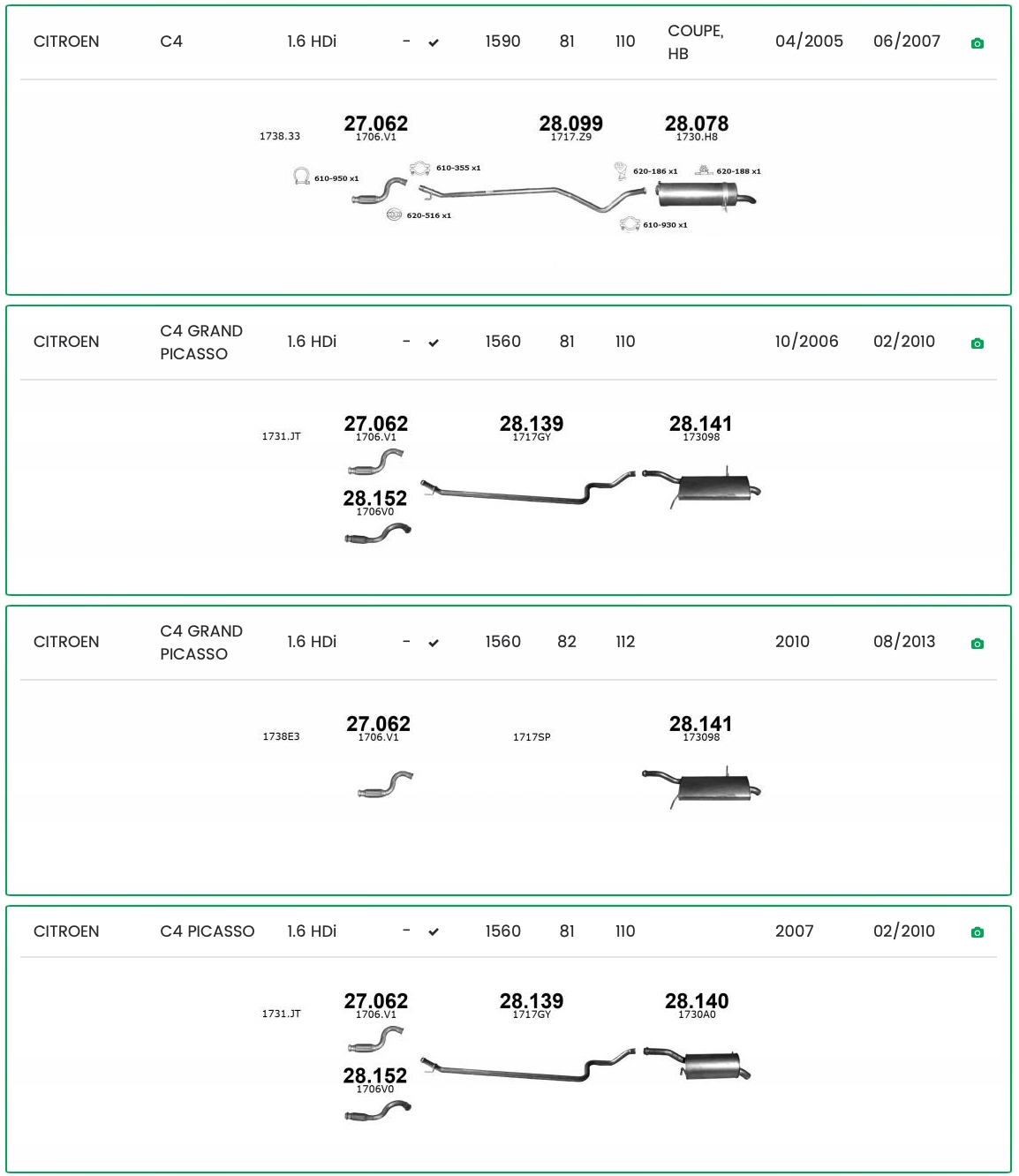1019x1176 pixels.
Task: Click camera icon in 2010–08/2013 row
Action: point(977,644)
